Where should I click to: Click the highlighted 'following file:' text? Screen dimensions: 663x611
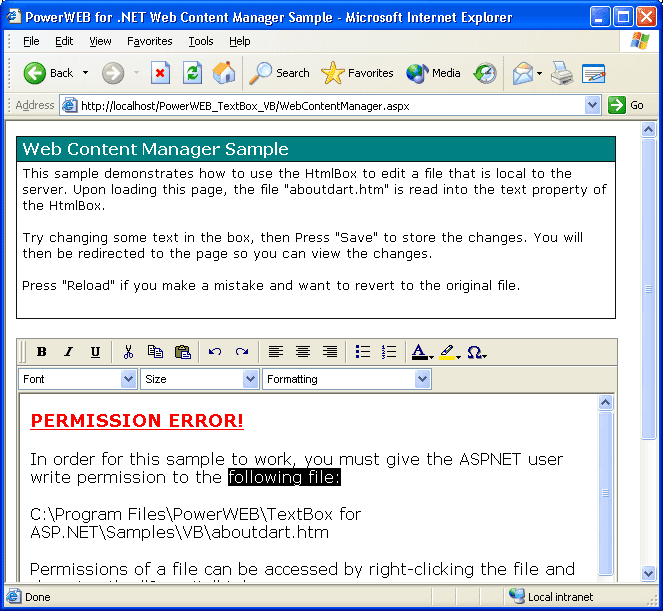point(284,477)
